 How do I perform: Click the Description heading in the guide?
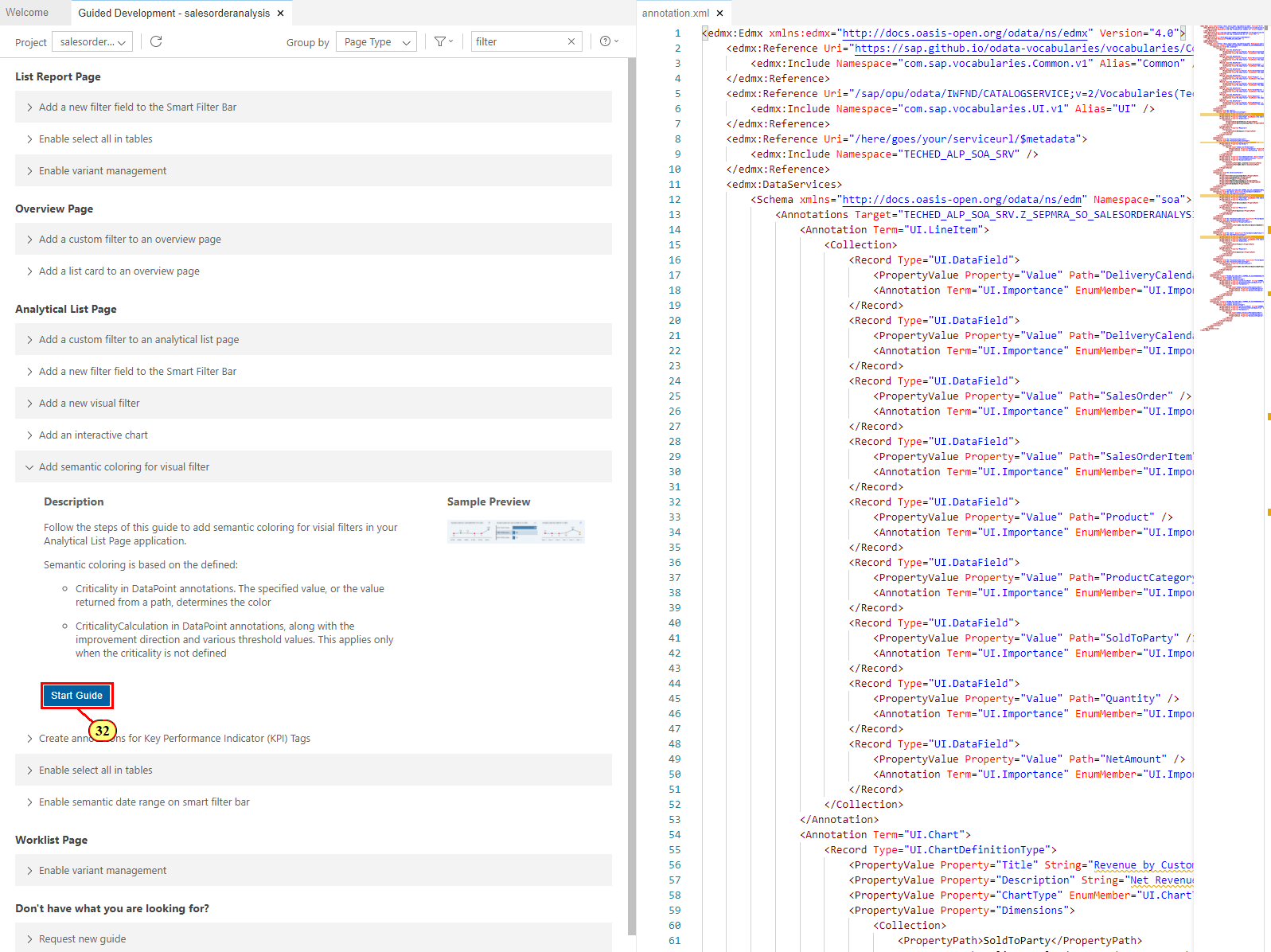pos(74,501)
